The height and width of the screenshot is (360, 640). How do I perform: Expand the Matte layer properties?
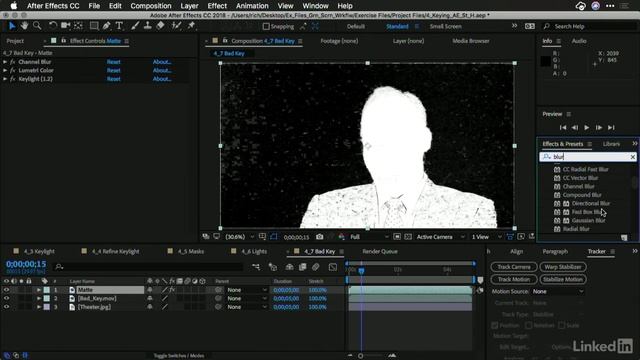click(x=39, y=290)
